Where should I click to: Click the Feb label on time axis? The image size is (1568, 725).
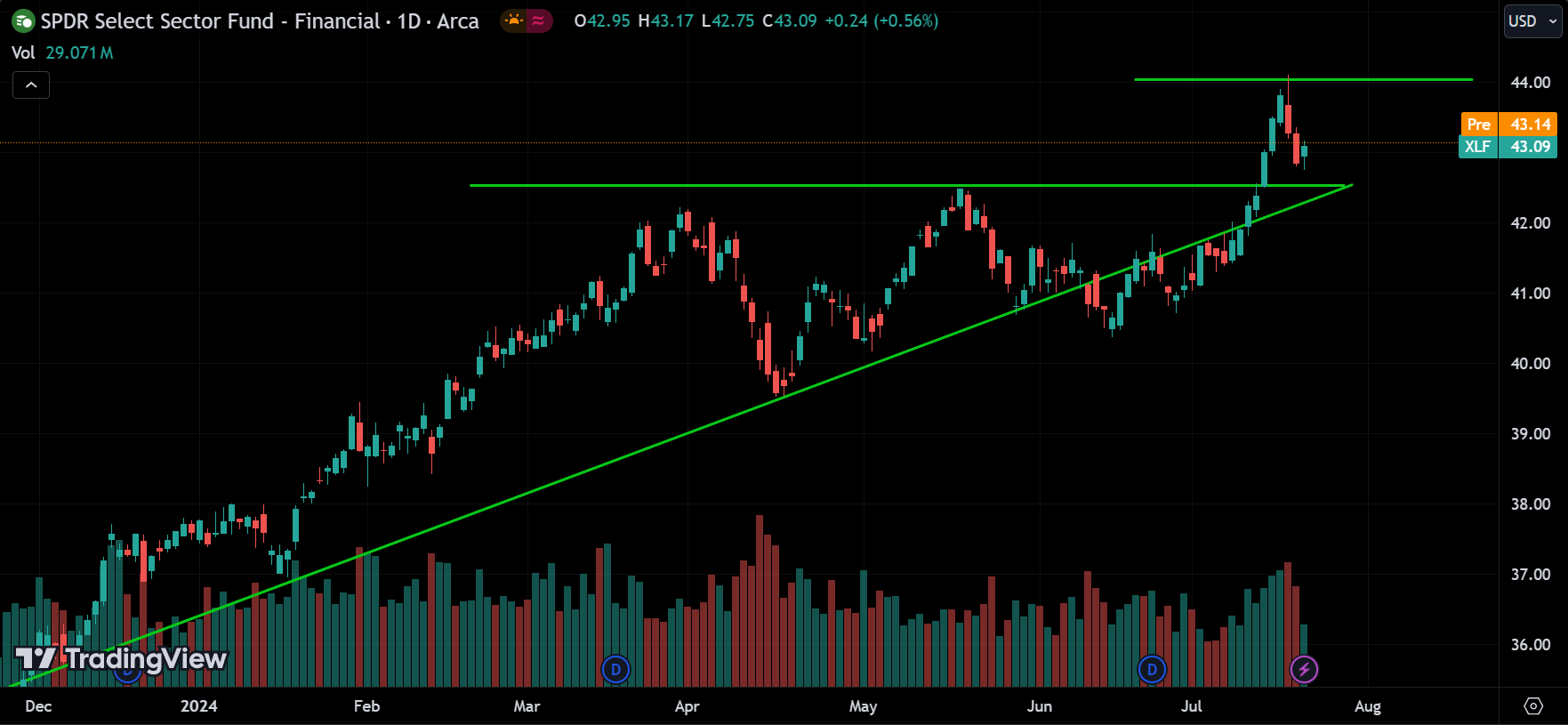pos(366,706)
